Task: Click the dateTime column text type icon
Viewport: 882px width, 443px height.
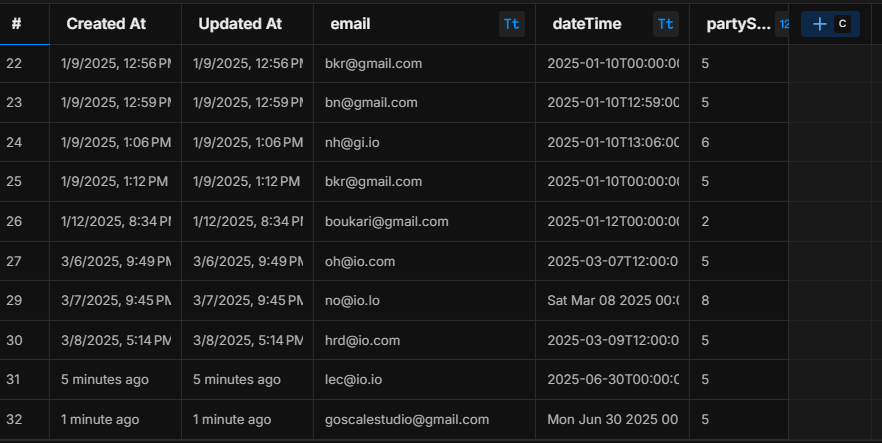Action: (x=665, y=24)
